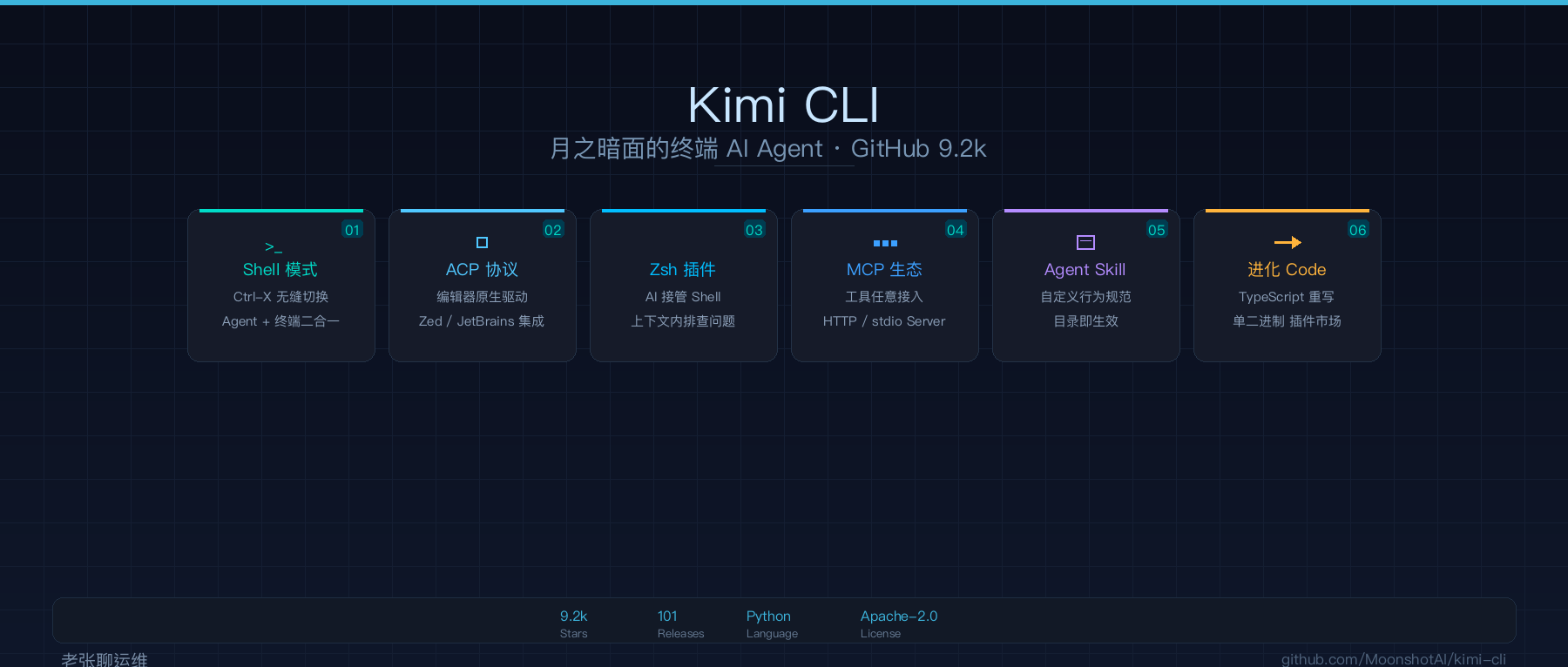The image size is (1568, 667).
Task: Click the Python language value
Action: click(x=768, y=616)
